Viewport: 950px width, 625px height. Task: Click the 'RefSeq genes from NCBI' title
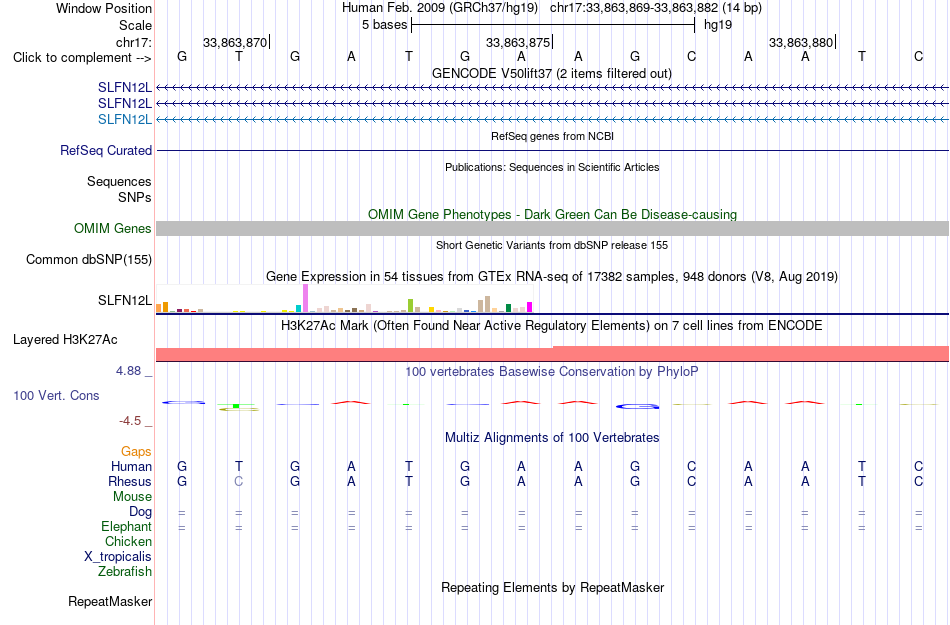pos(552,136)
